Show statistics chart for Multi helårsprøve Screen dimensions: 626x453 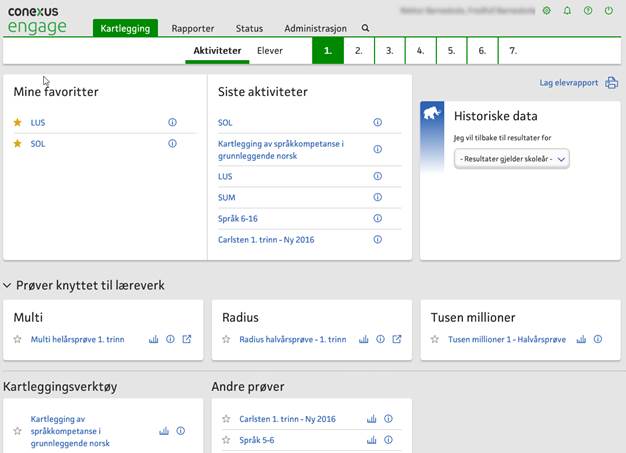pyautogui.click(x=154, y=339)
